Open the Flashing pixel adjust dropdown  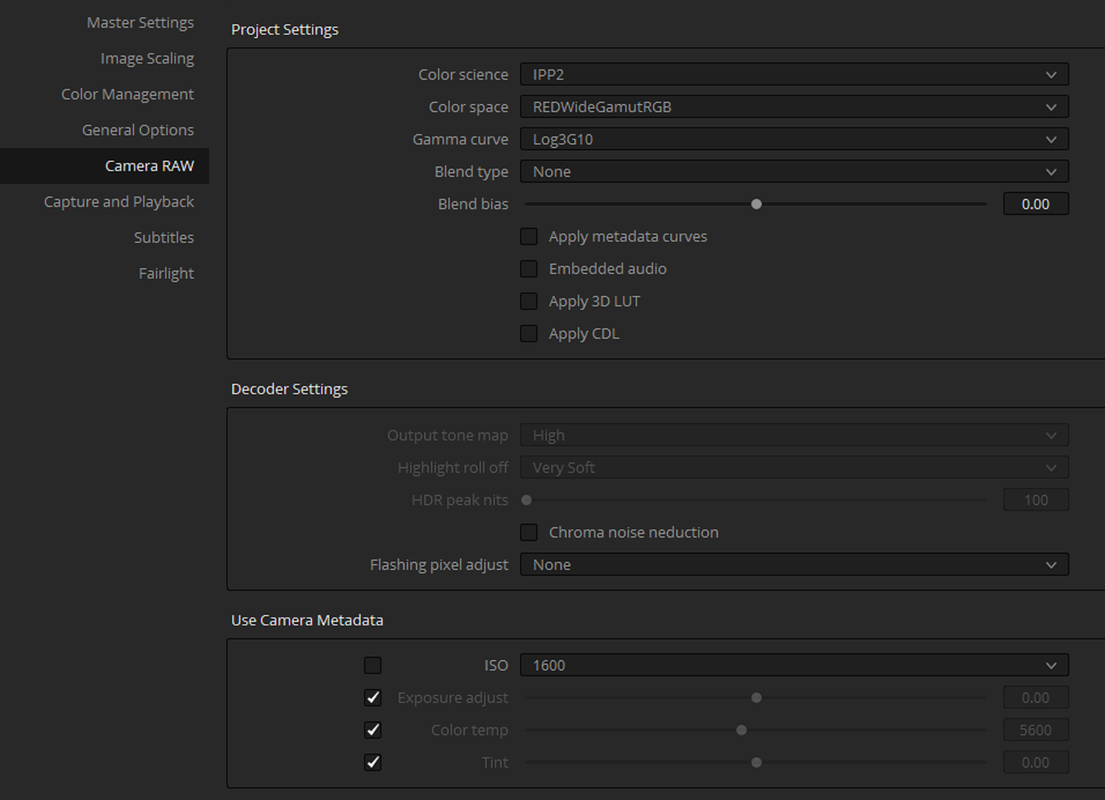tap(794, 565)
